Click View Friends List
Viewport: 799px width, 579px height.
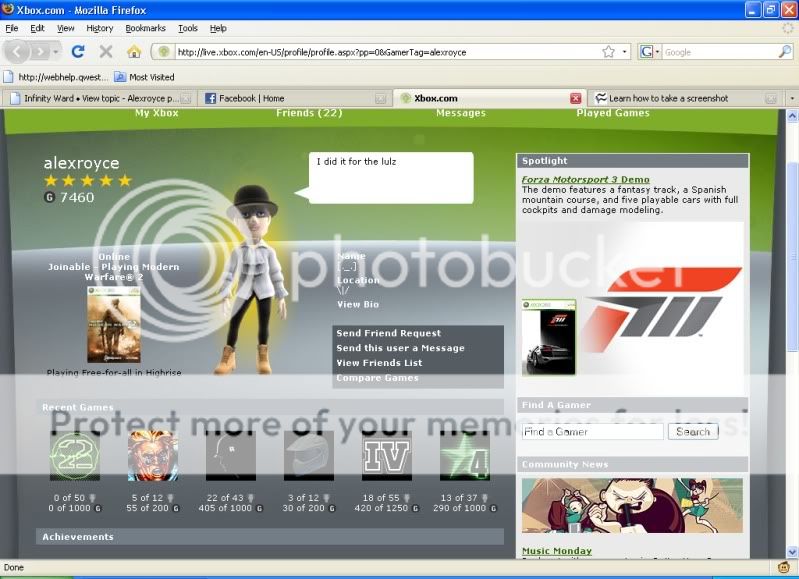[379, 363]
